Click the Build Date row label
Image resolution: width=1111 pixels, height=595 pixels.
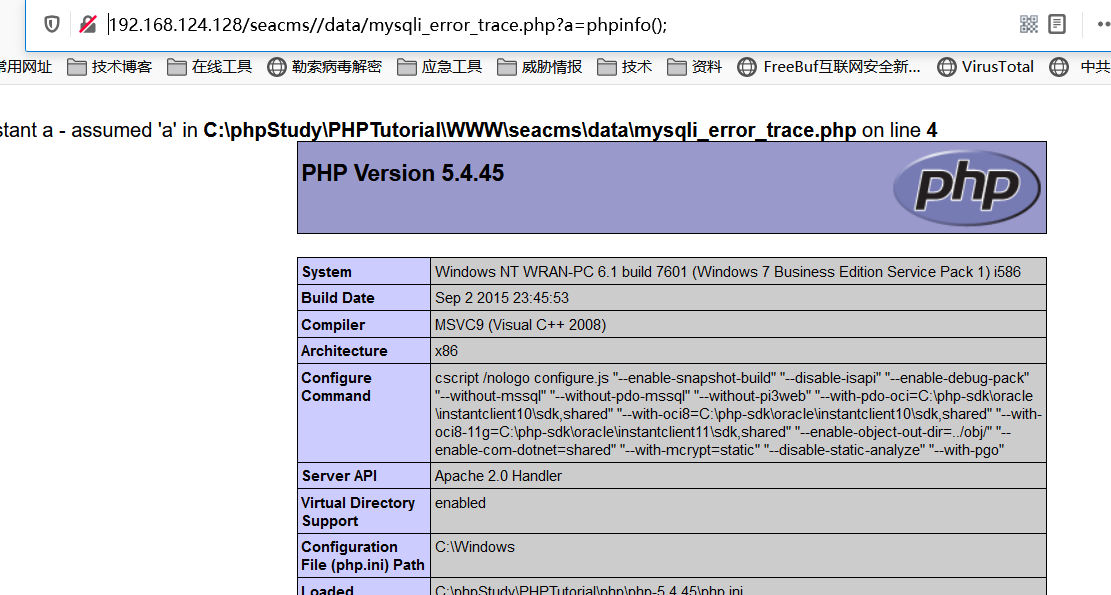(x=363, y=298)
